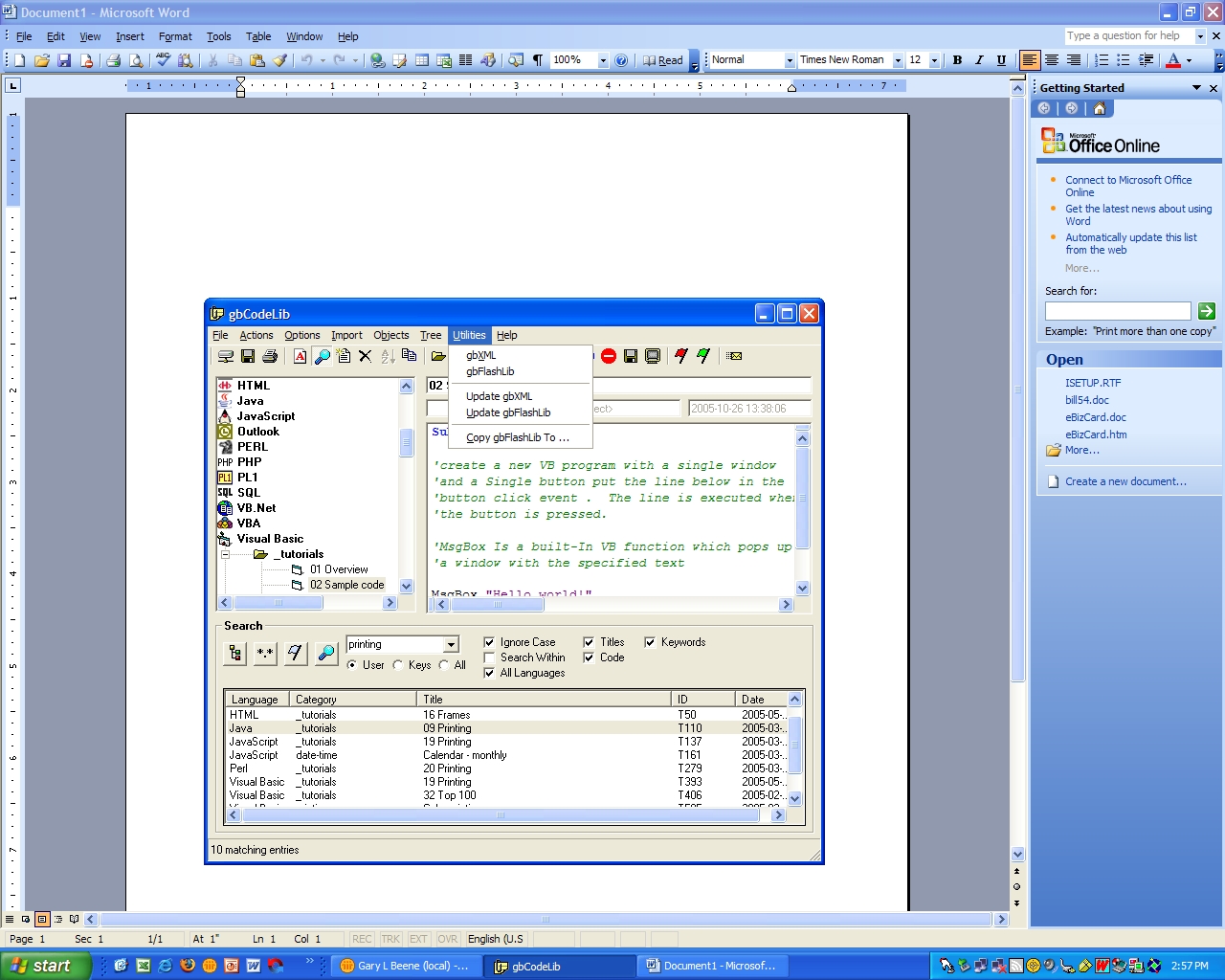Click the wildcard *.* search button
Screen dimensions: 1225x980
tap(265, 653)
